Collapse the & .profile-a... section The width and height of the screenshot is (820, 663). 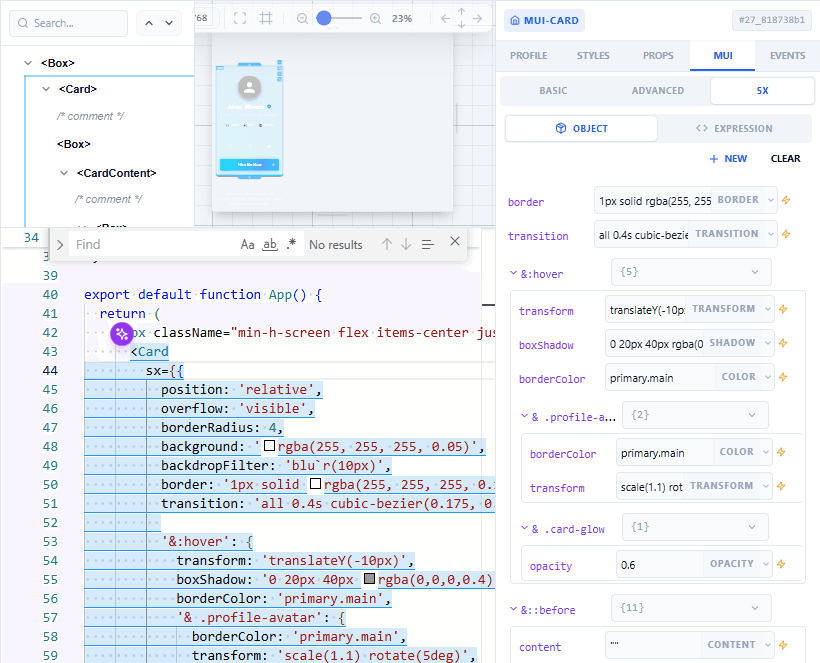[524, 416]
